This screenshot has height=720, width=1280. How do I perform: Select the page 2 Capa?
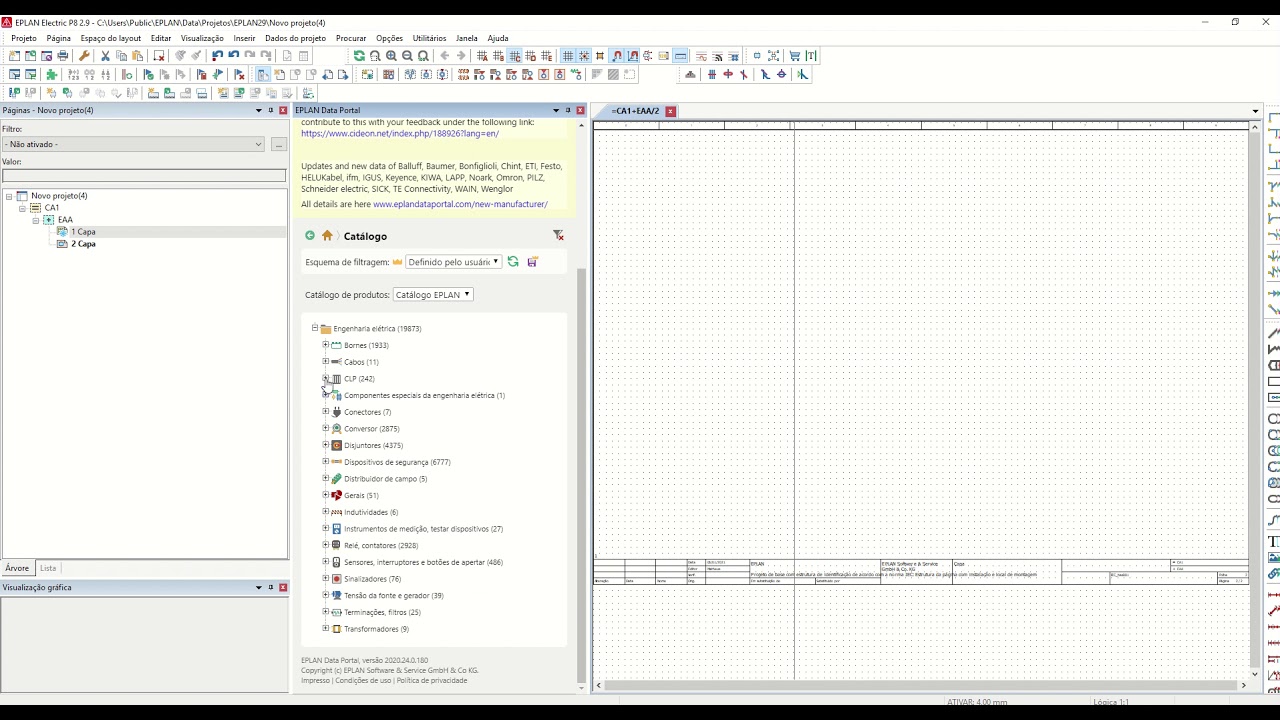click(x=83, y=244)
